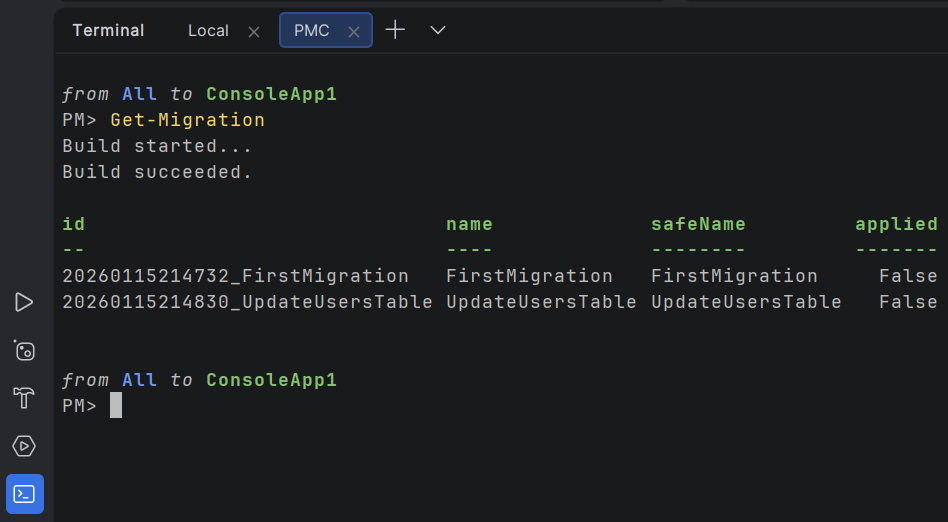Screen dimensions: 948x522
Task: Click 20260115214732_FirstMigration id cell
Action: [236, 276]
